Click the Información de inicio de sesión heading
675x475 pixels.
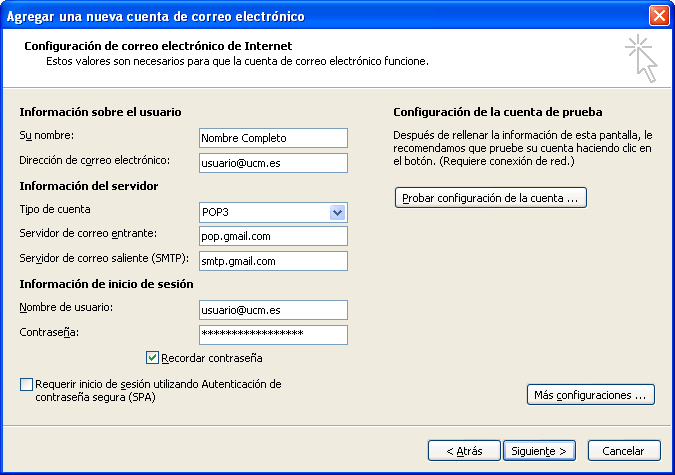(106, 284)
